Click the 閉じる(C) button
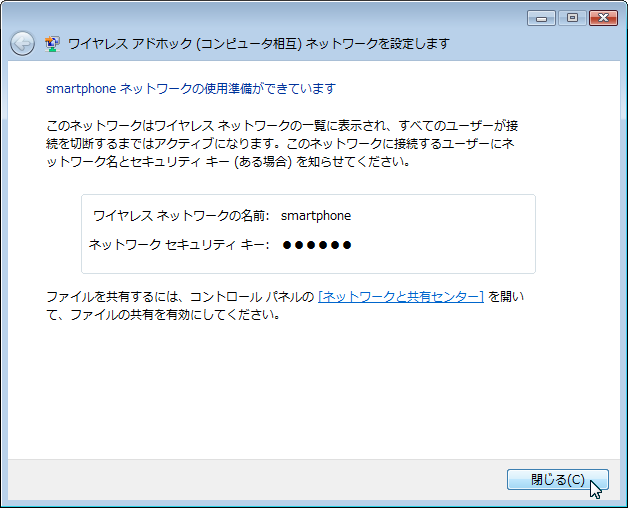The width and height of the screenshot is (628, 508). (x=558, y=480)
